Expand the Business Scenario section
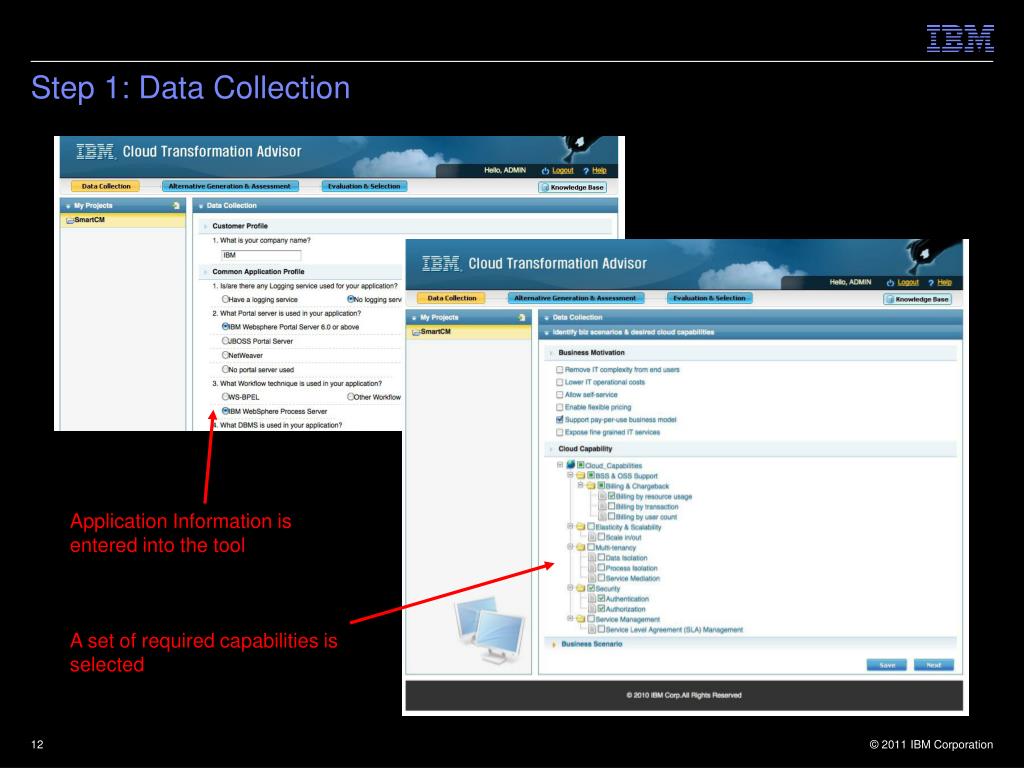 (554, 645)
